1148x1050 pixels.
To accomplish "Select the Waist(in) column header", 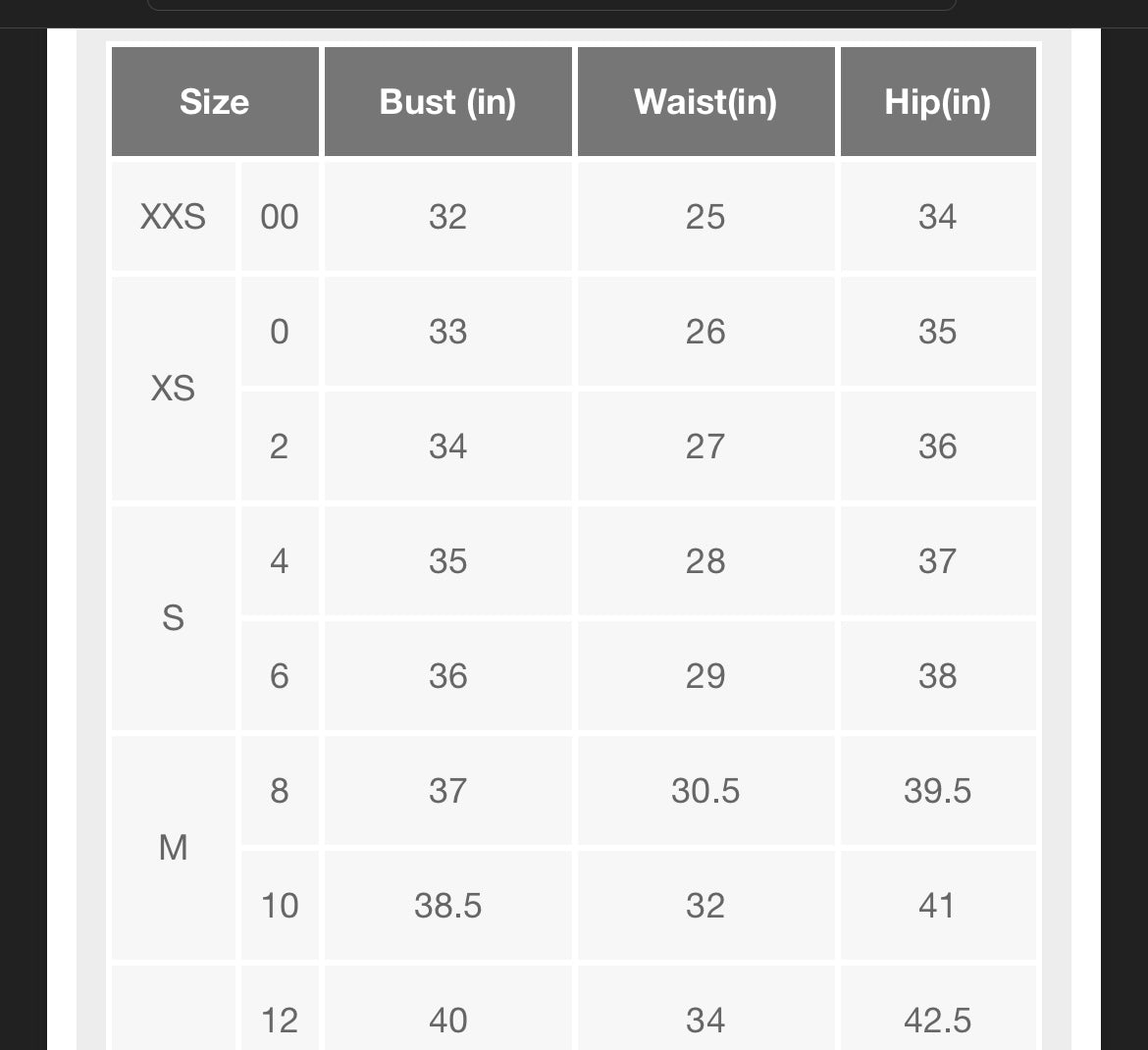I will [705, 102].
